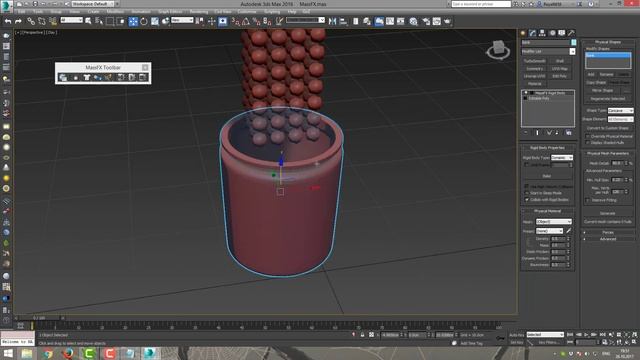Screen dimensions: 640x360
Task: Click the Redo arrow in main toolbar
Action: pyautogui.click(x=18, y=21)
